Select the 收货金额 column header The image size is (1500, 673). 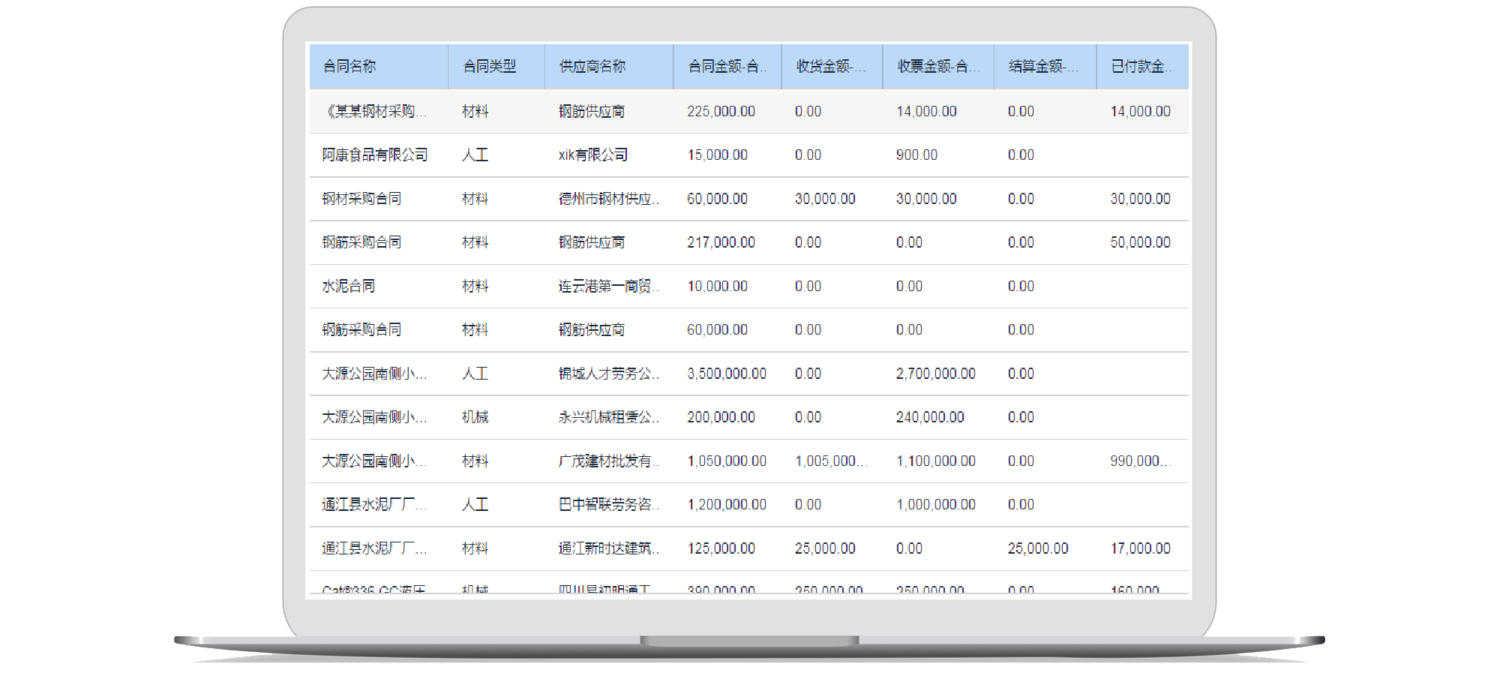(831, 67)
